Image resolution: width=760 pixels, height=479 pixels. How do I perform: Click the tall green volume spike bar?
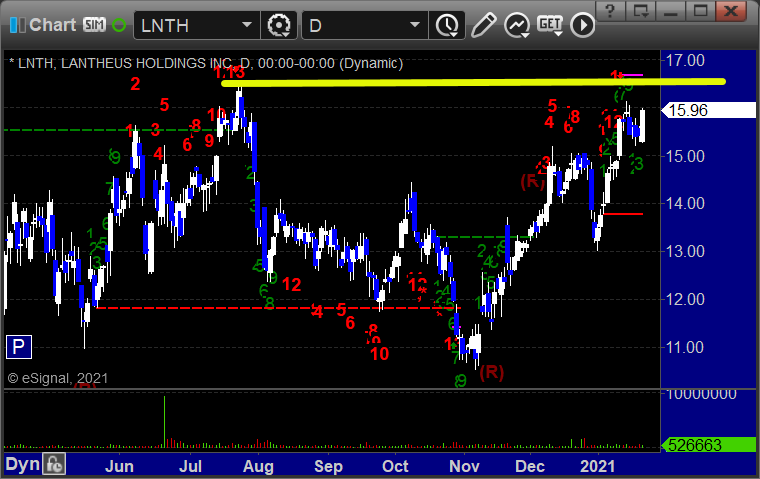(164, 421)
